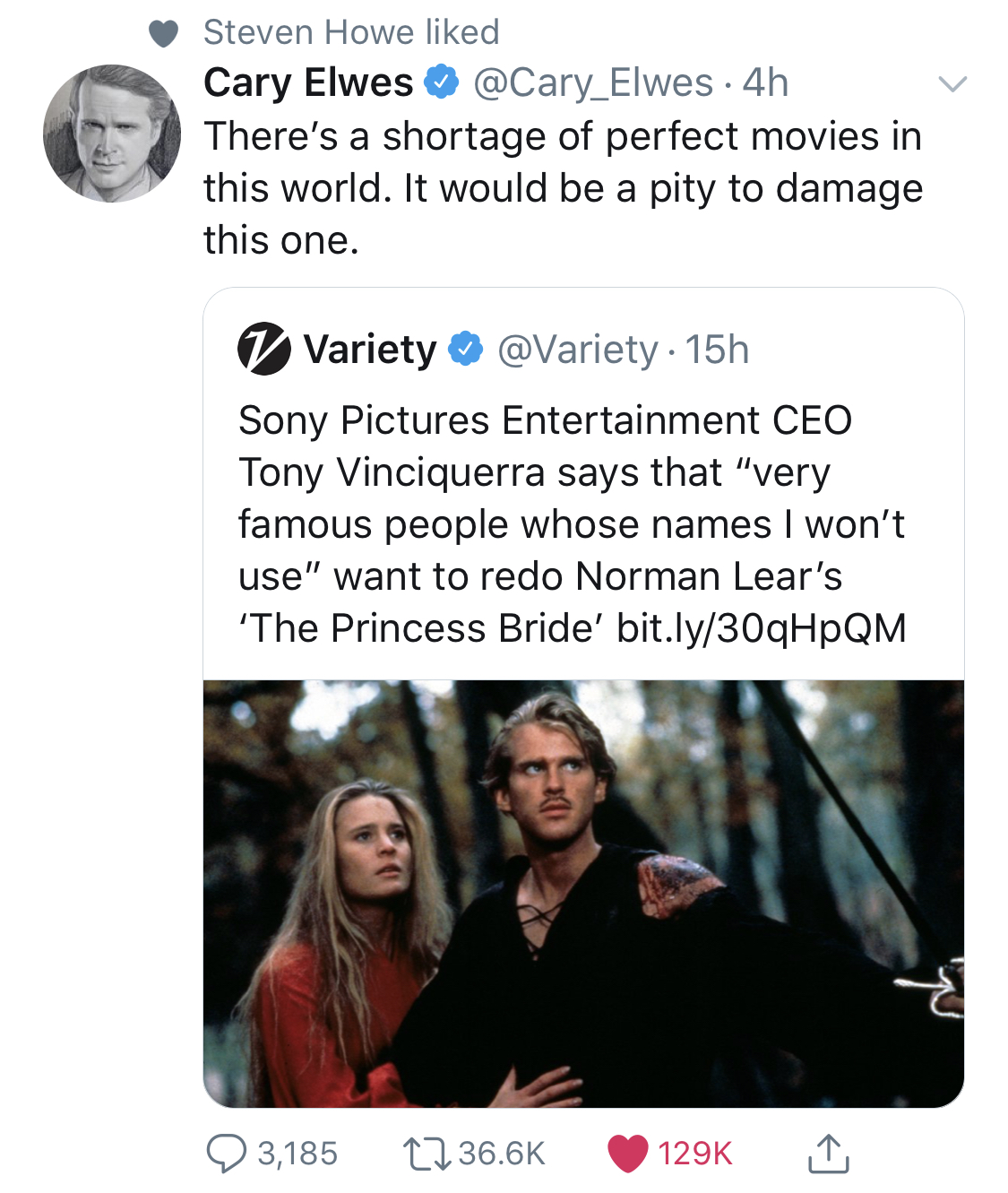1008x1193 pixels.
Task: Open the bit.ly/30qHpQM link
Action: click(x=762, y=628)
